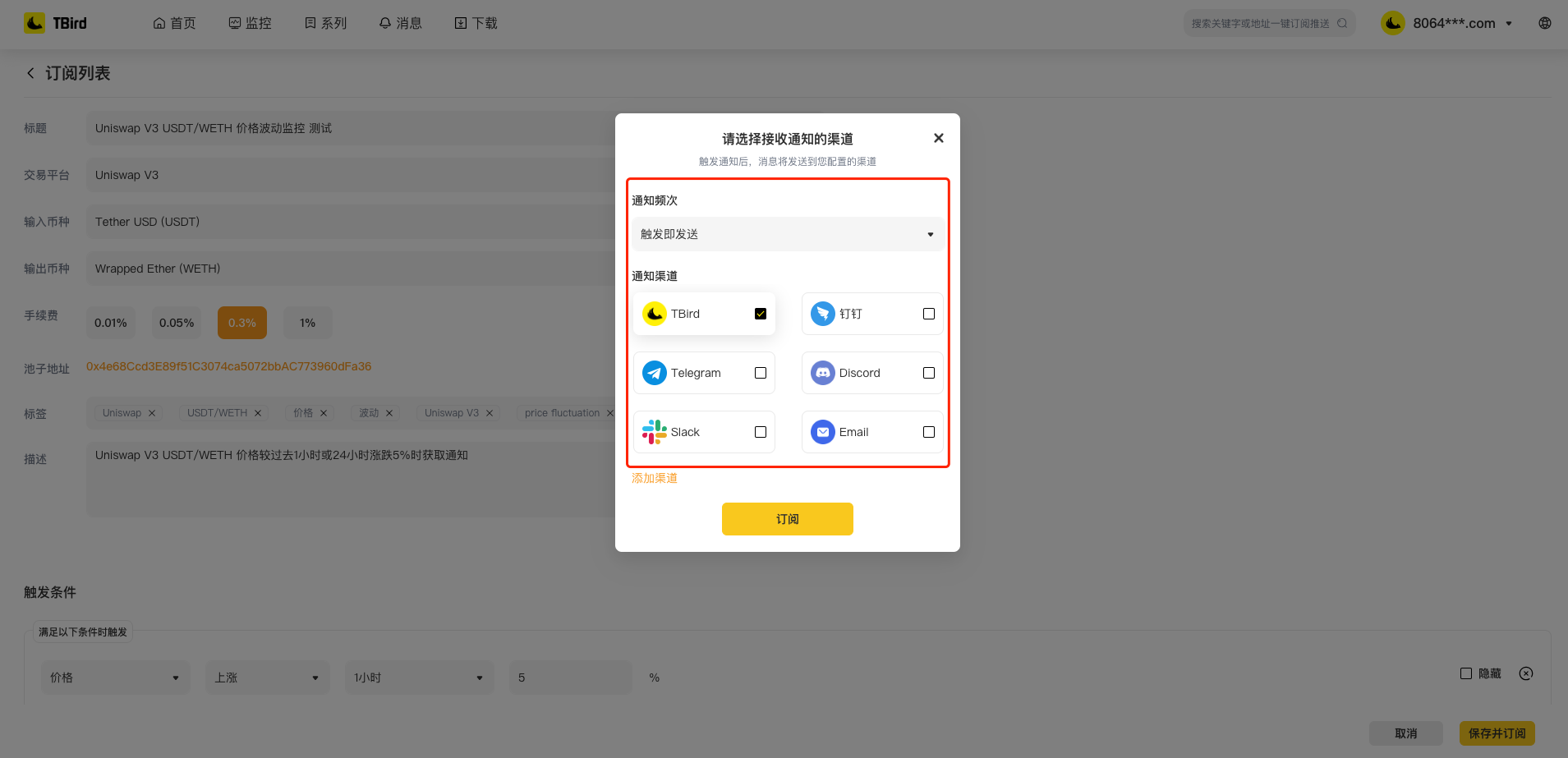The image size is (1568, 758).
Task: Click the search magnifier icon
Action: 1342,23
